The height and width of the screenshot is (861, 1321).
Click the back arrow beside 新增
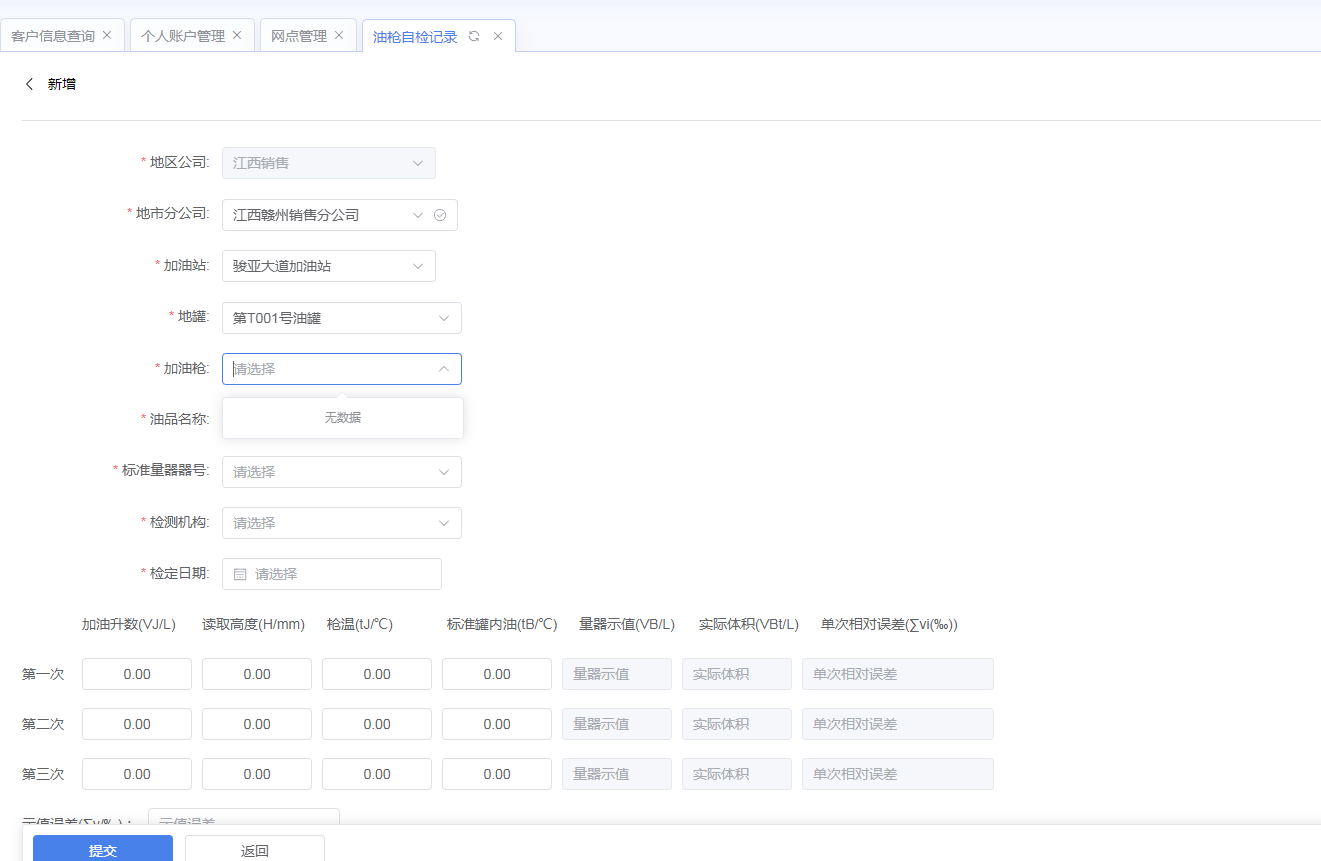29,84
